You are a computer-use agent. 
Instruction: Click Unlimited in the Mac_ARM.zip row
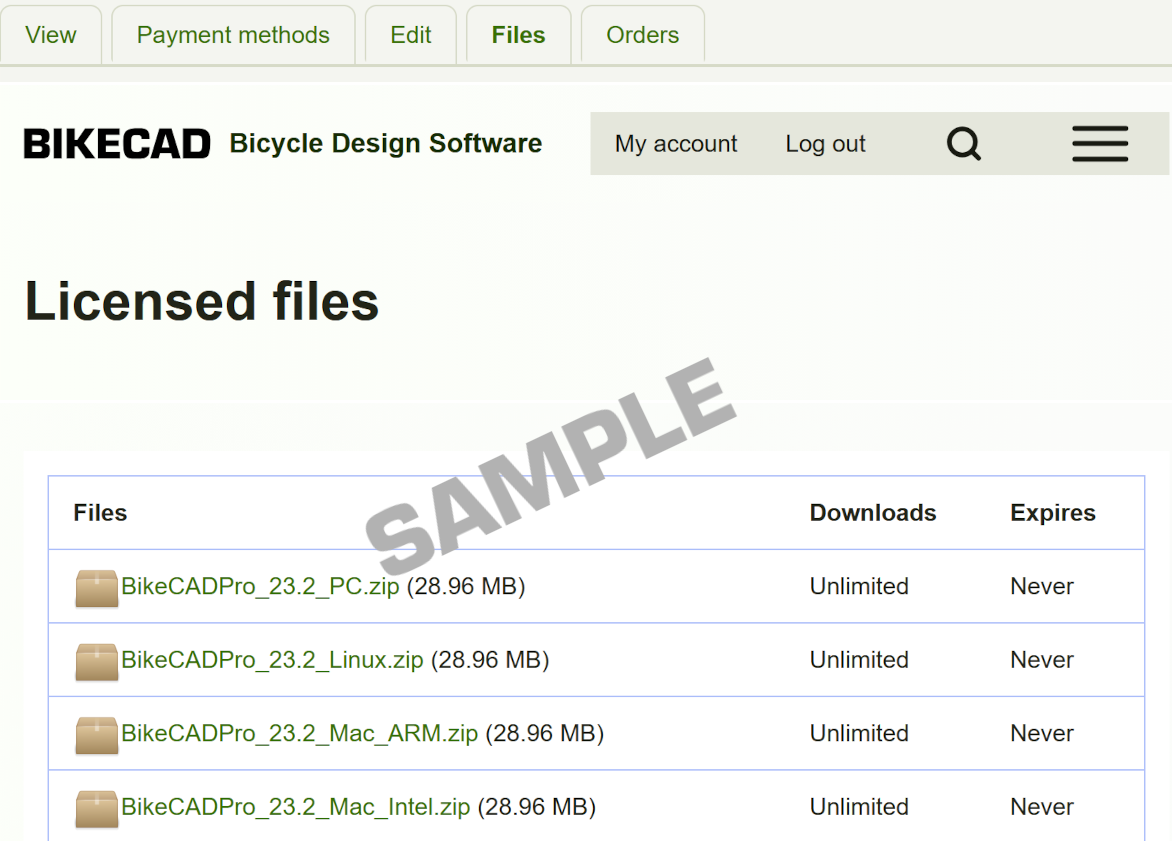pyautogui.click(x=860, y=733)
